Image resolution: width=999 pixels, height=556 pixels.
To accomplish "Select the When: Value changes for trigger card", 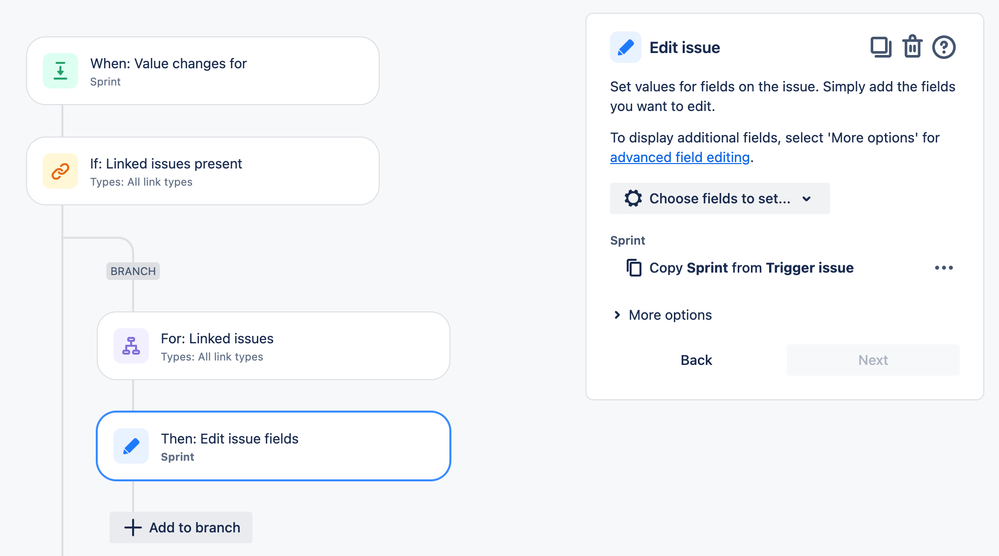I will click(203, 71).
